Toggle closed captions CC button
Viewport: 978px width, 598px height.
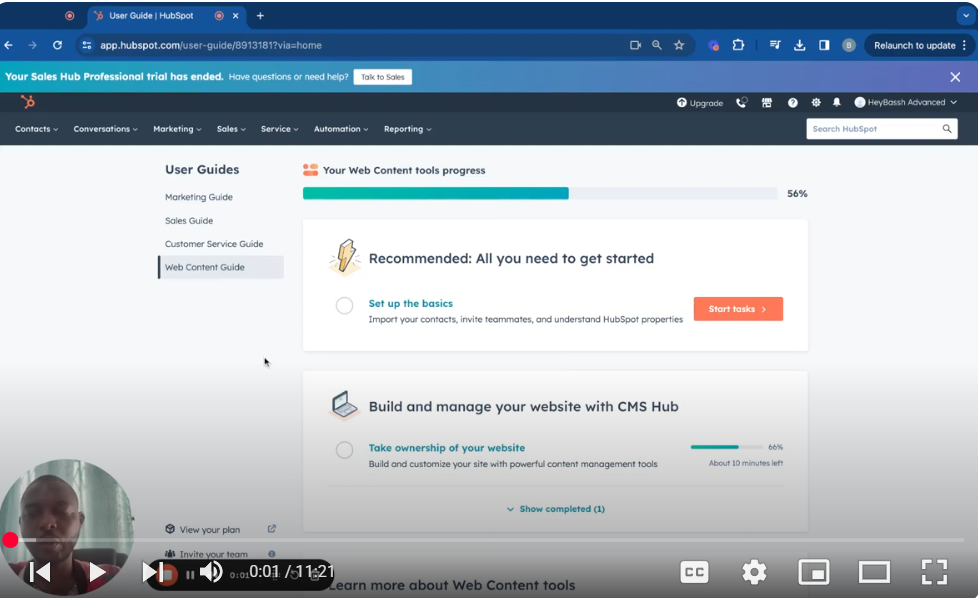(694, 572)
